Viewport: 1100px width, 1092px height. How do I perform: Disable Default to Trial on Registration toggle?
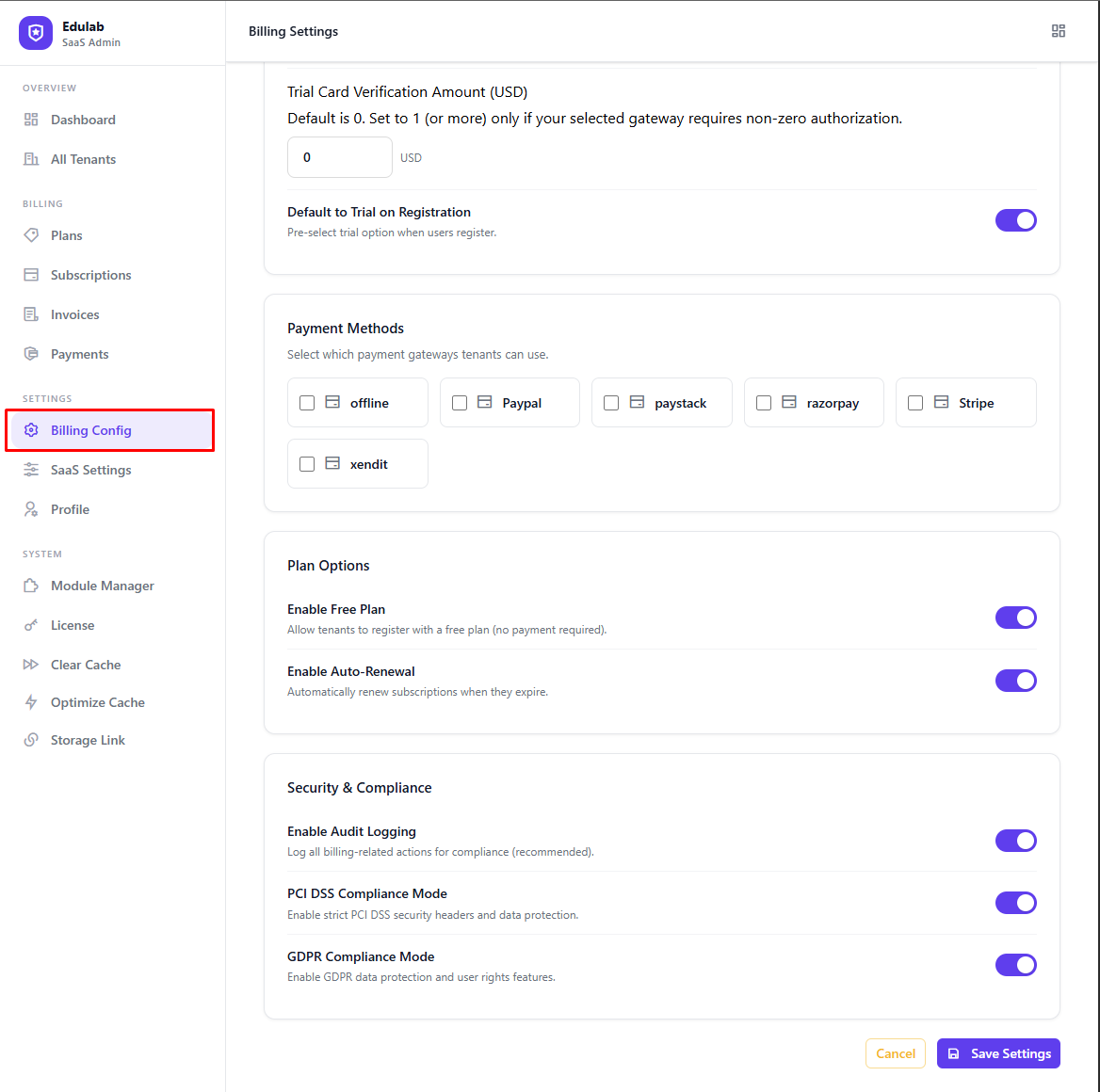pos(1016,219)
